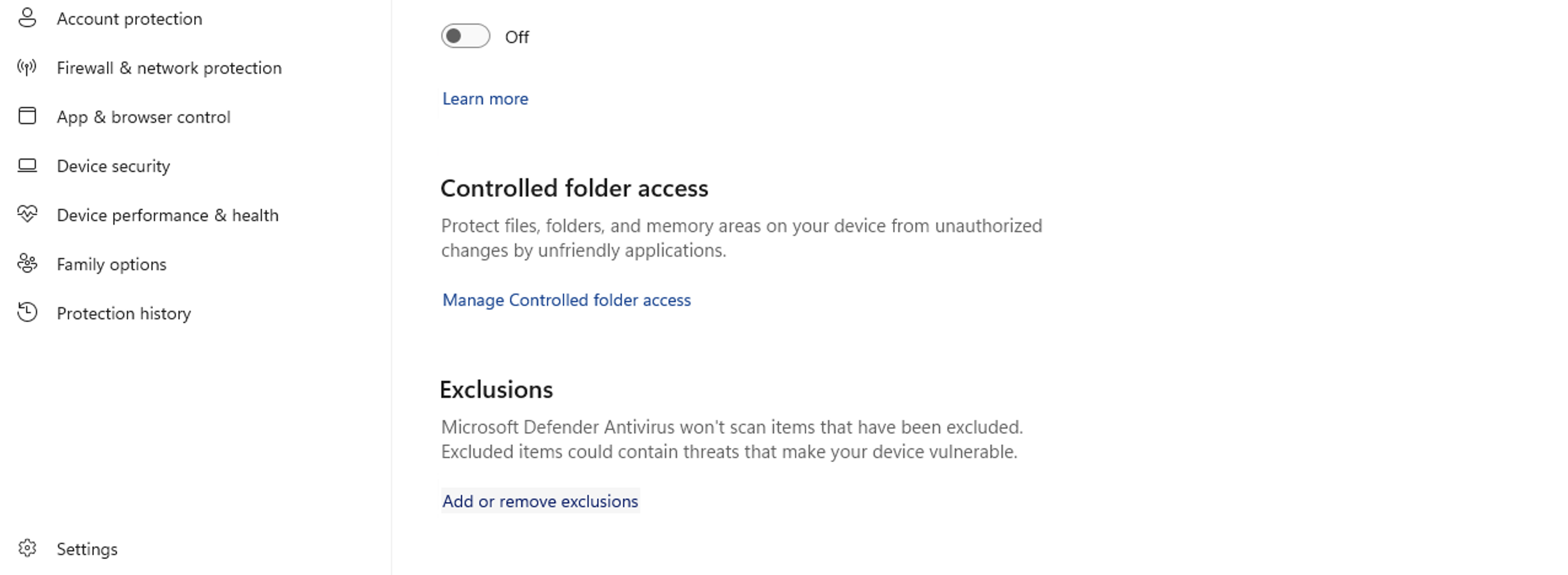Go to Account protection label

[129, 19]
